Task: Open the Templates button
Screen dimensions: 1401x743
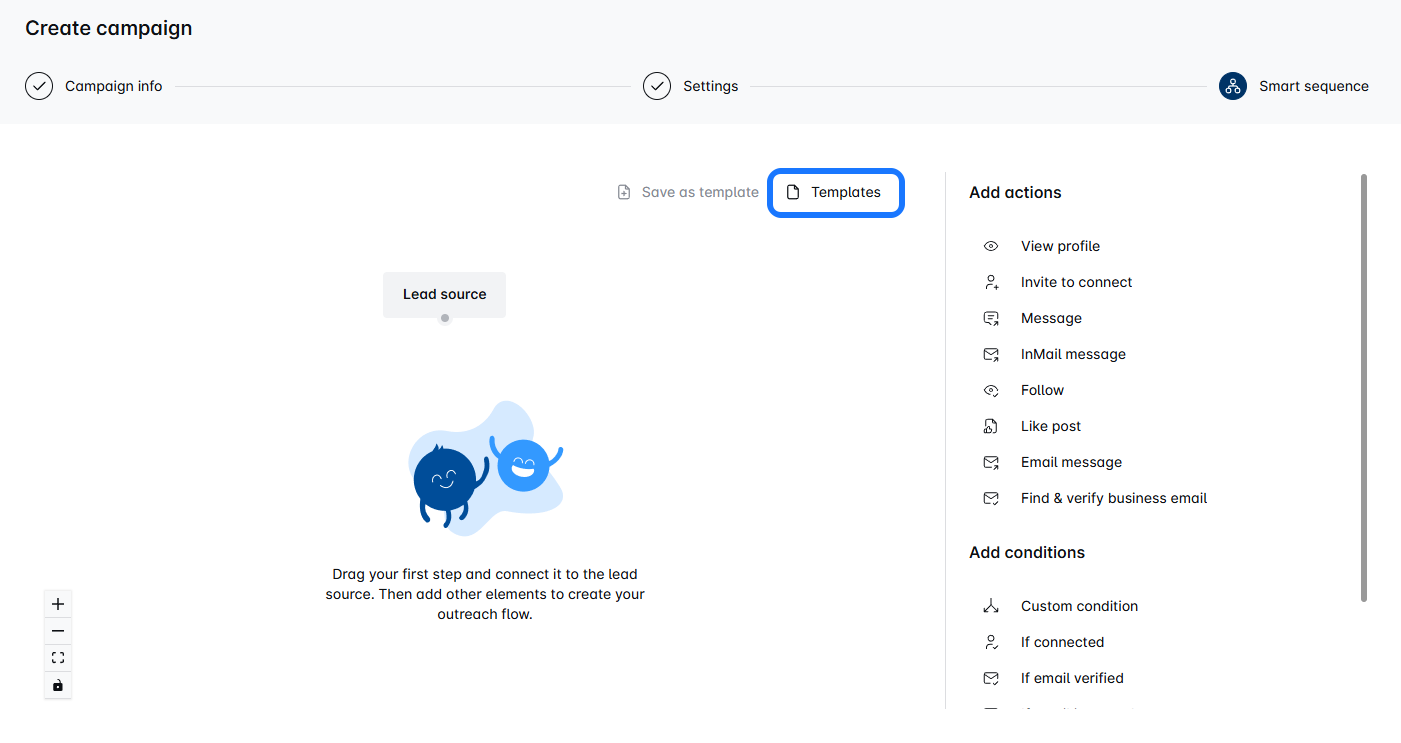Action: pos(836,192)
